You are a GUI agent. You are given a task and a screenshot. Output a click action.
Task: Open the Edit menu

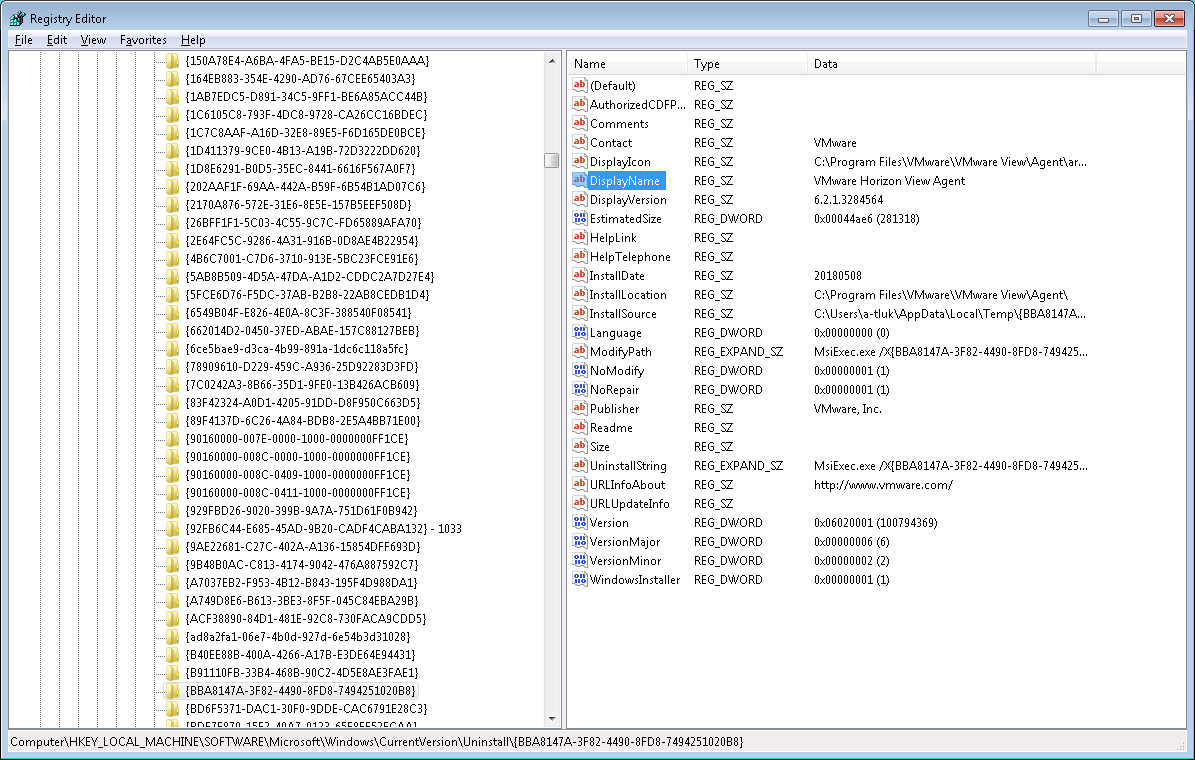pyautogui.click(x=56, y=40)
